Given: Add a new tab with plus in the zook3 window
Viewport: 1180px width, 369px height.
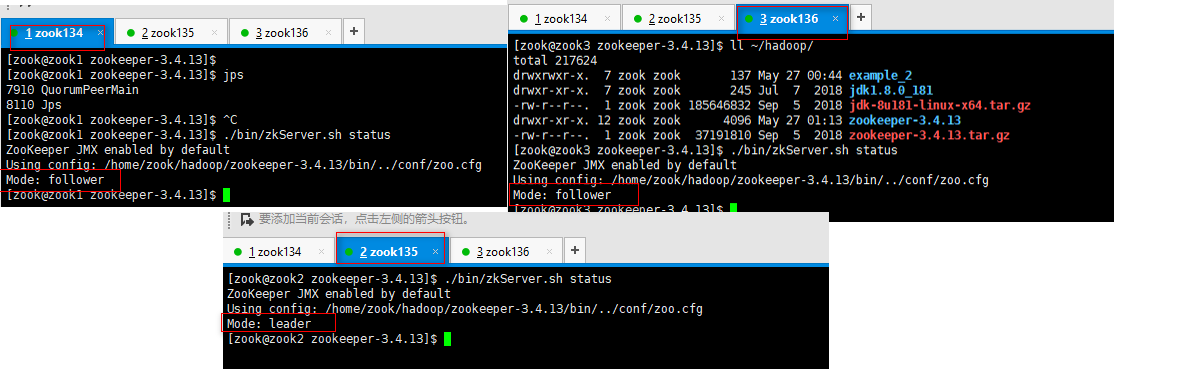Looking at the screenshot, I should tap(861, 17).
